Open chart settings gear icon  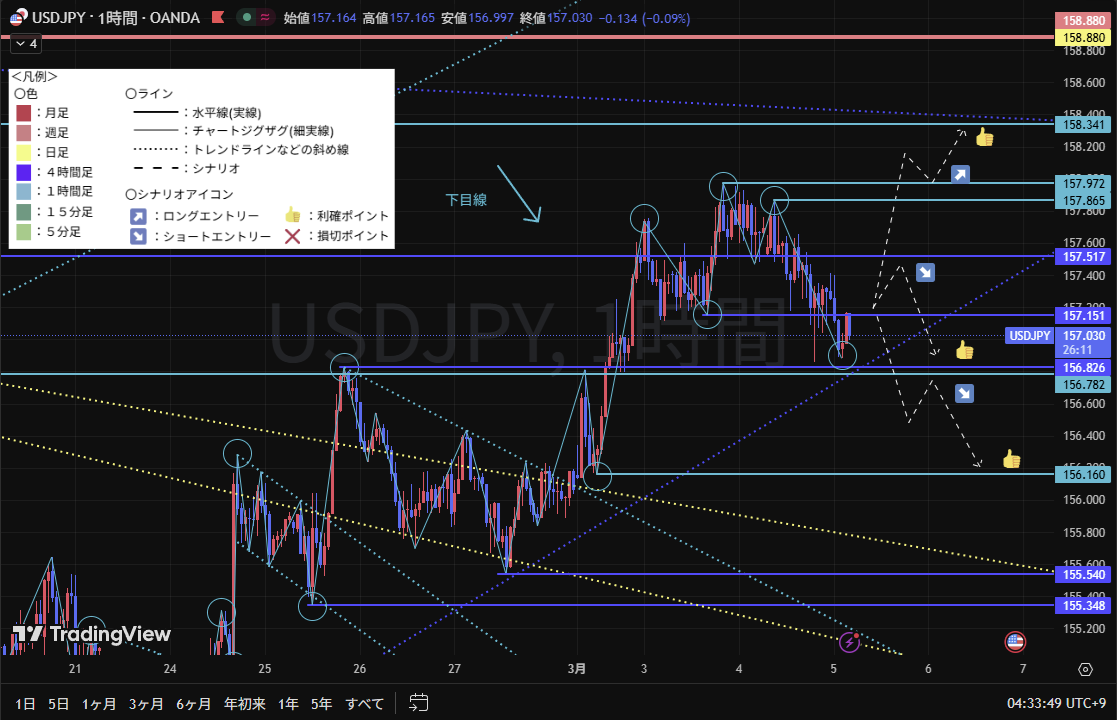[x=1085, y=668]
